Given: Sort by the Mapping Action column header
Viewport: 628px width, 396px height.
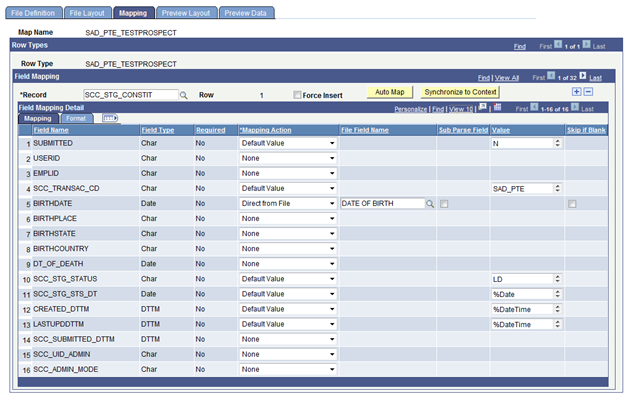Looking at the screenshot, I should pyautogui.click(x=266, y=130).
